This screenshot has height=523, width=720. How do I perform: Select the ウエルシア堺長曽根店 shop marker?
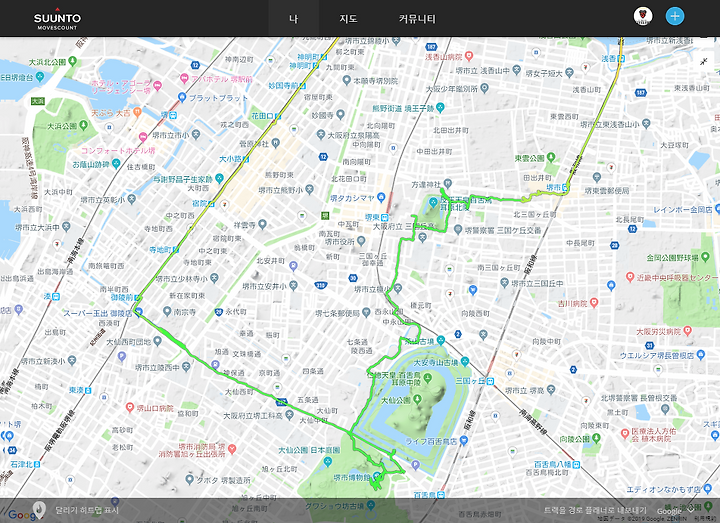click(x=700, y=354)
